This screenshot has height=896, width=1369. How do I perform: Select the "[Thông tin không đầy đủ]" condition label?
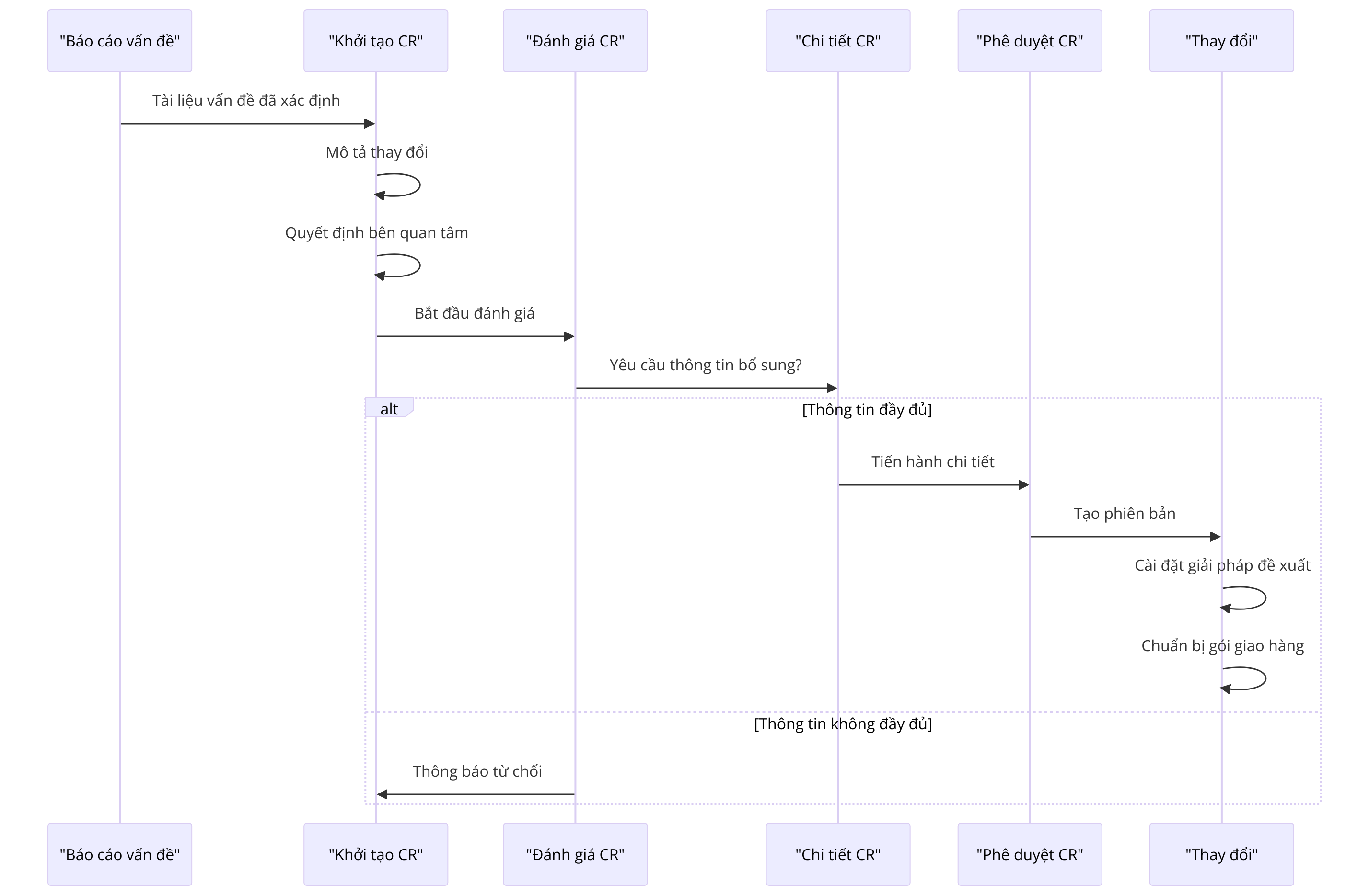(x=843, y=724)
